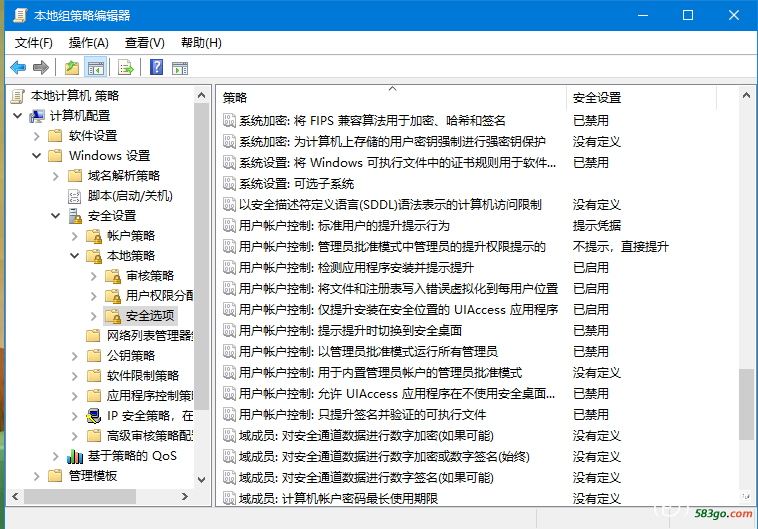This screenshot has width=758, height=529.
Task: Click the 本地计算机 策略 root icon
Action: tap(18, 96)
